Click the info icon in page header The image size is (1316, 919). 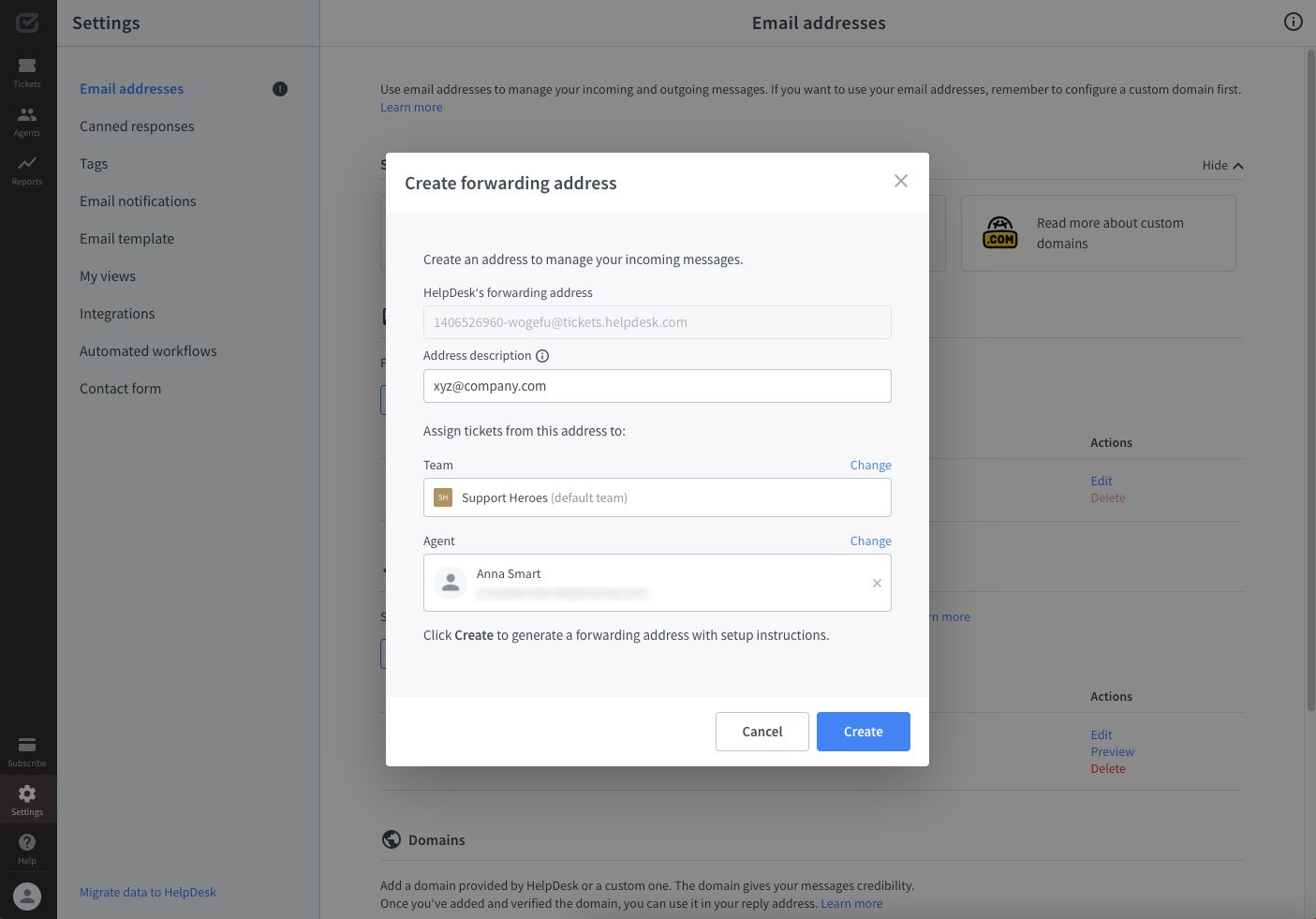pyautogui.click(x=1293, y=22)
